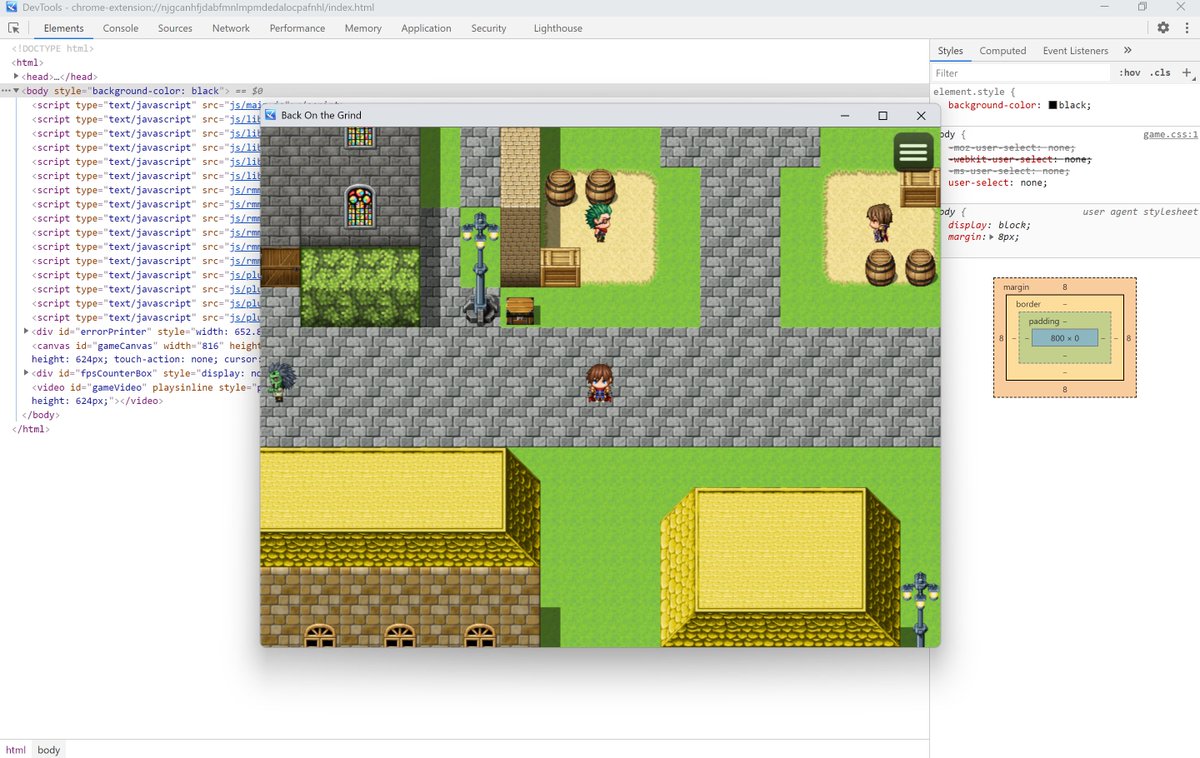Click the display: block property
Image resolution: width=1200 pixels, height=758 pixels.
[989, 225]
